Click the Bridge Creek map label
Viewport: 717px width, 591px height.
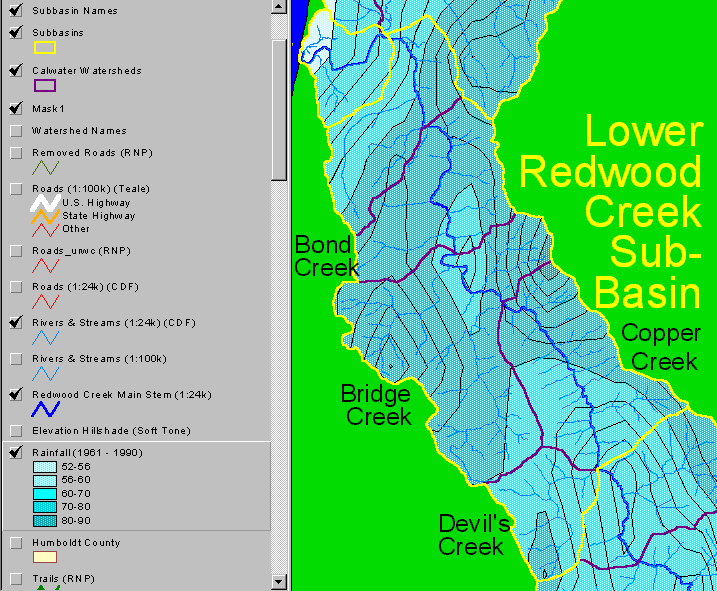(377, 405)
